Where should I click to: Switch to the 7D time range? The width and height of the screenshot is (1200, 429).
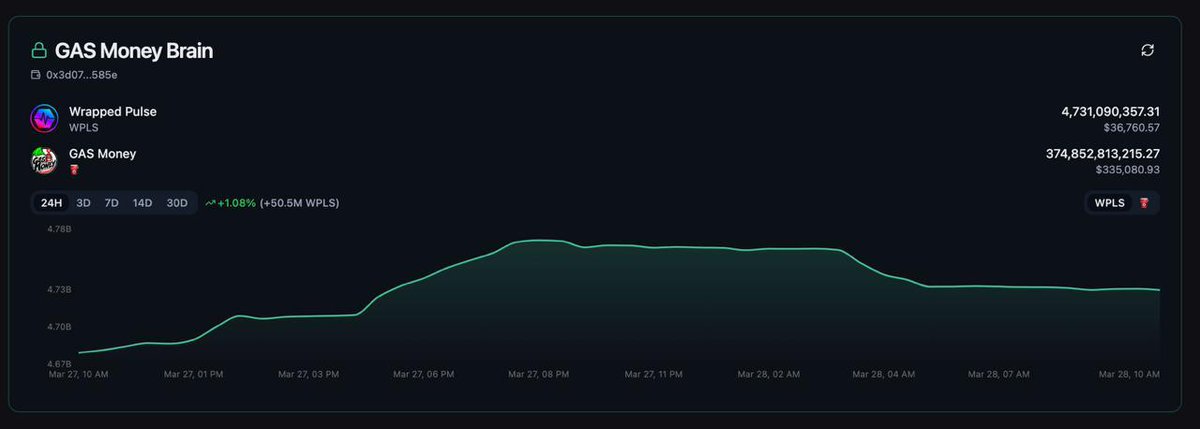(112, 203)
